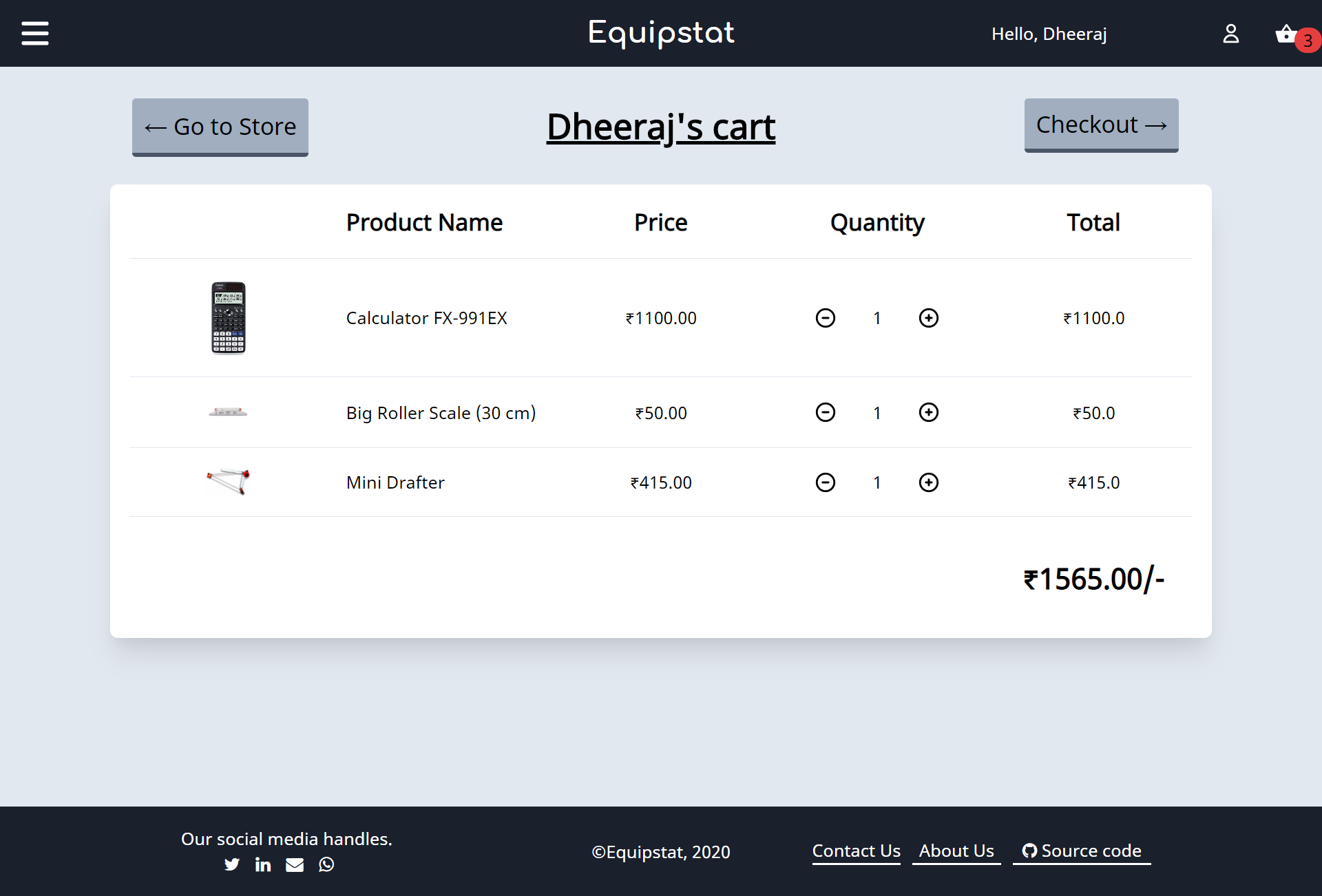View Source code on GitHub
The image size is (1322, 896).
coord(1082,851)
